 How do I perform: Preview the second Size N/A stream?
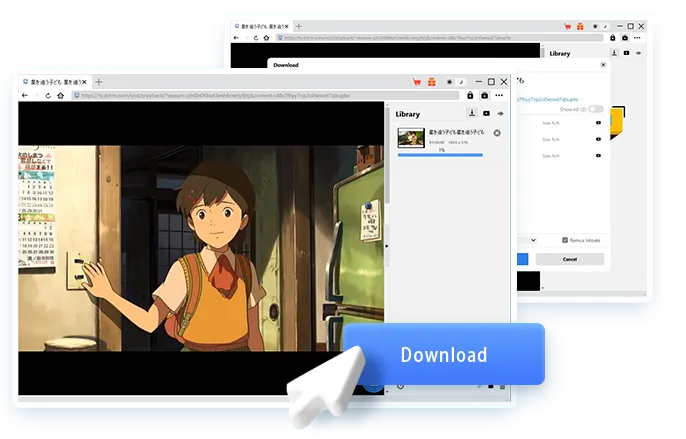click(598, 139)
